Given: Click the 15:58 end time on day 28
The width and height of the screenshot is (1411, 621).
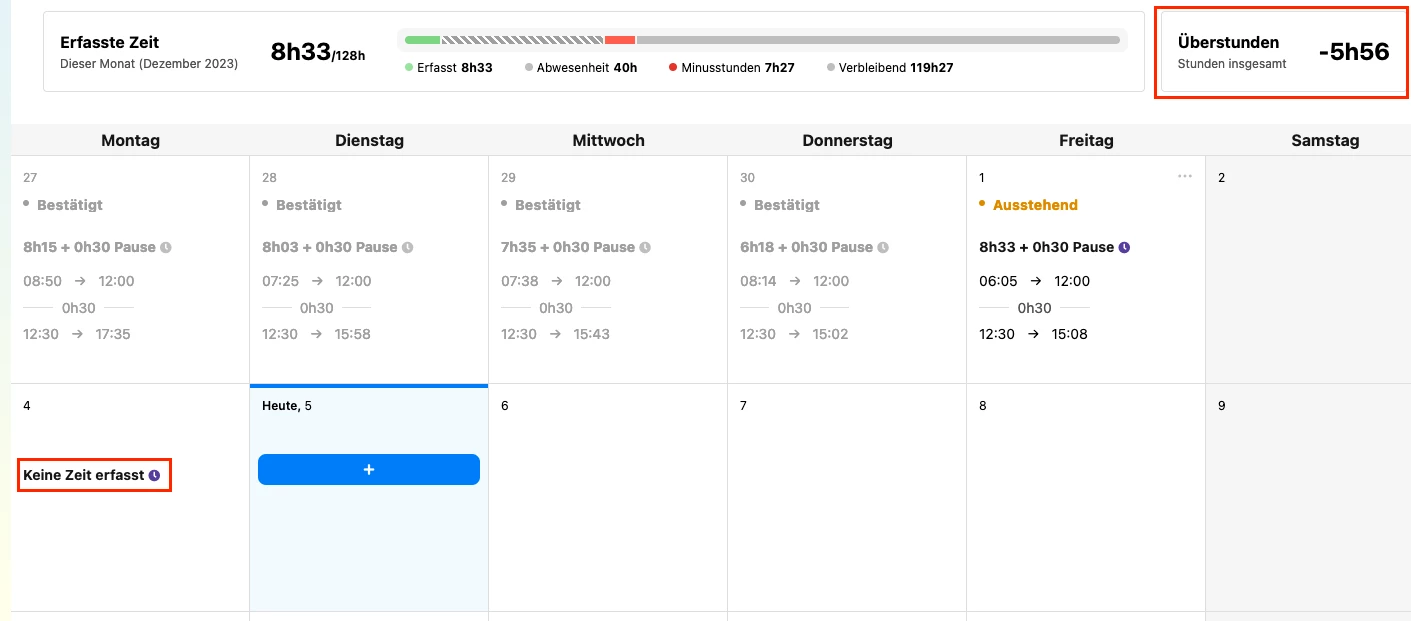Looking at the screenshot, I should point(353,334).
